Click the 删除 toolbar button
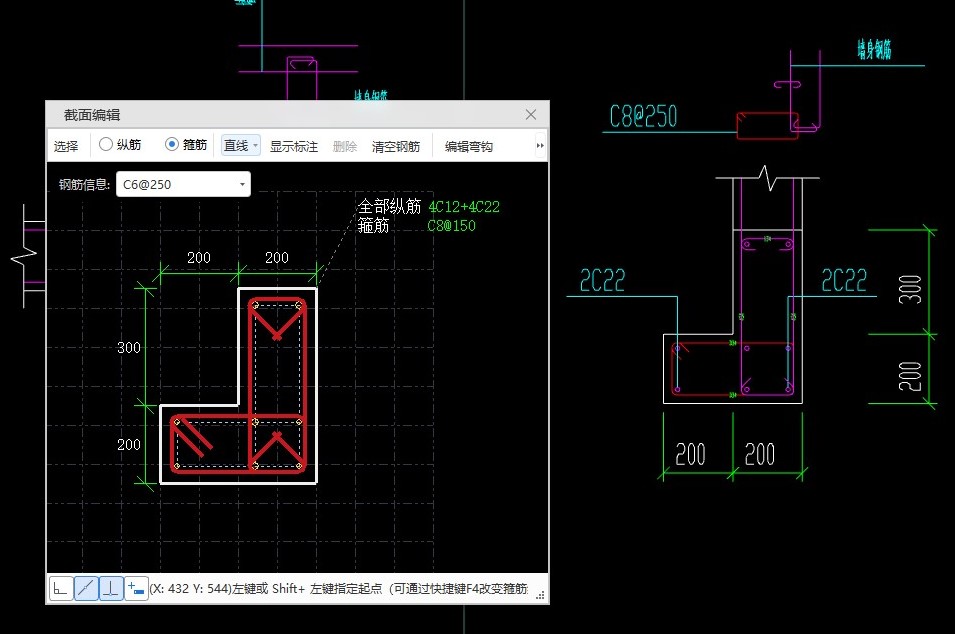Viewport: 955px width, 634px height. point(345,146)
